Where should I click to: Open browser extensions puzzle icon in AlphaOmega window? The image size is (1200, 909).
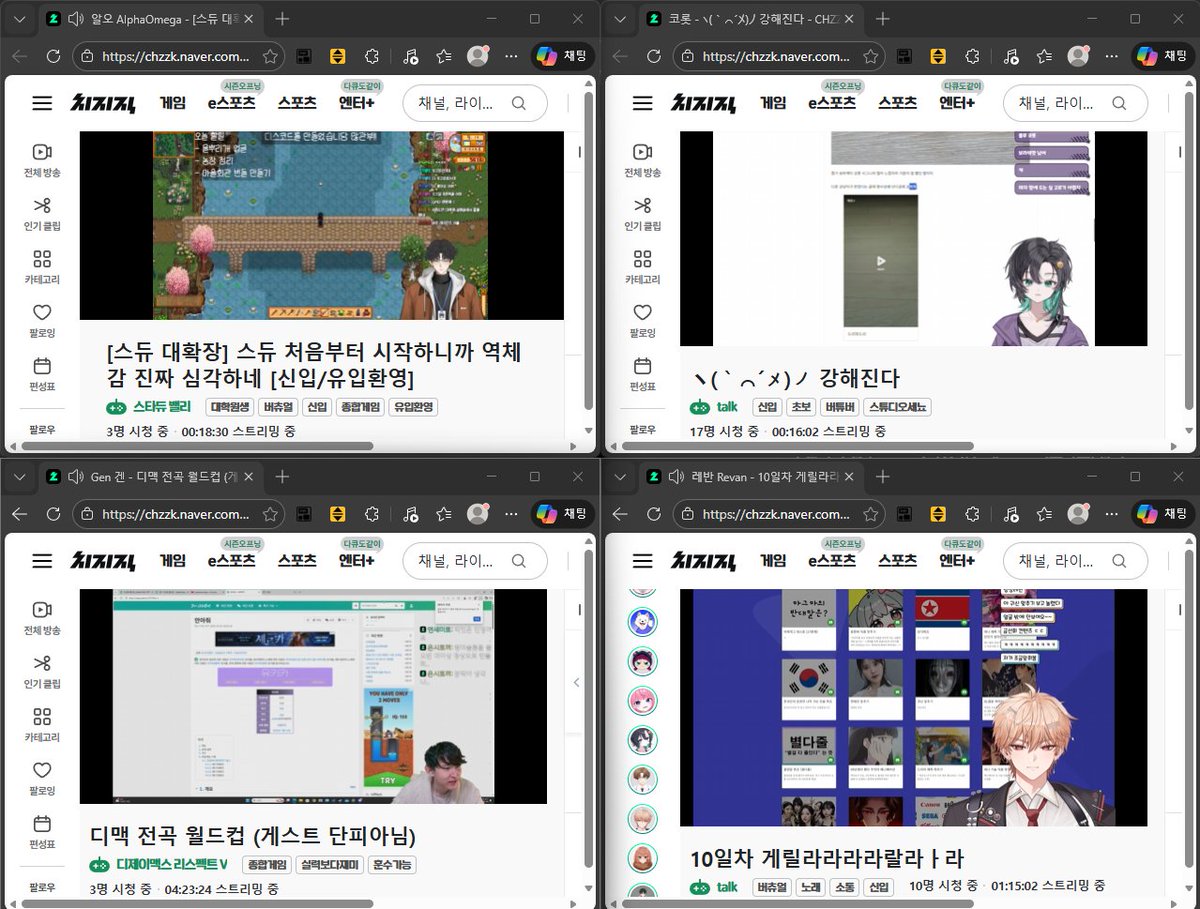(371, 57)
